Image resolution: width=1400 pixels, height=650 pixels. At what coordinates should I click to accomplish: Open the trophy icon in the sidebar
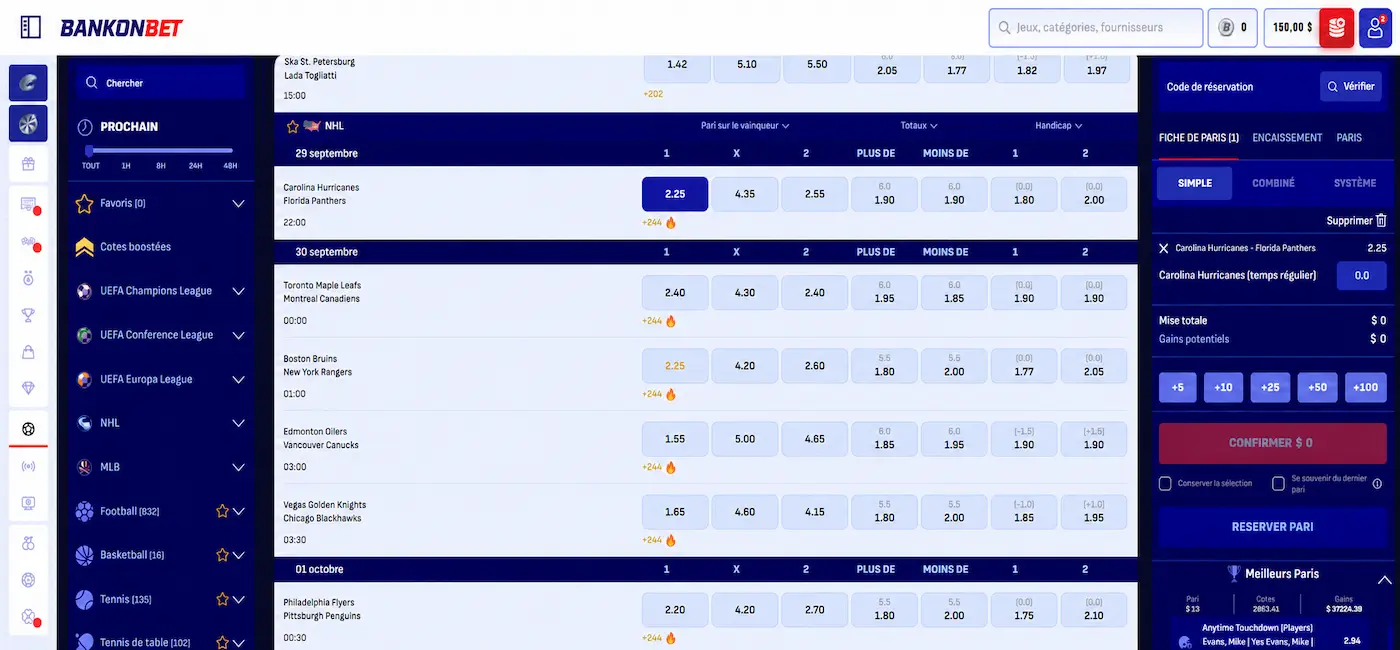(x=28, y=315)
